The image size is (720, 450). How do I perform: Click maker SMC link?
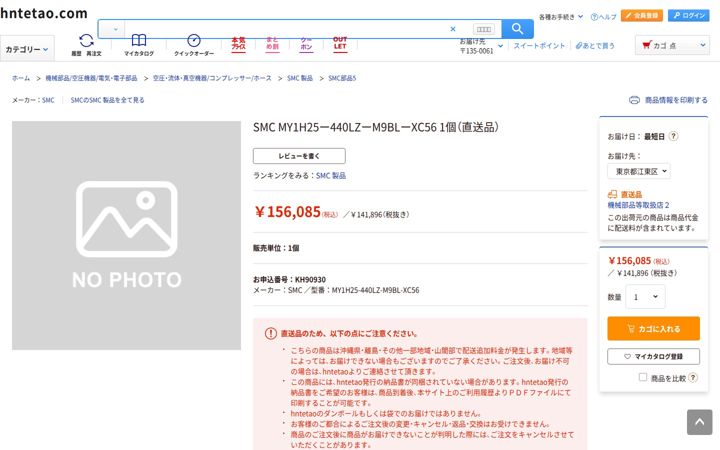click(x=48, y=100)
